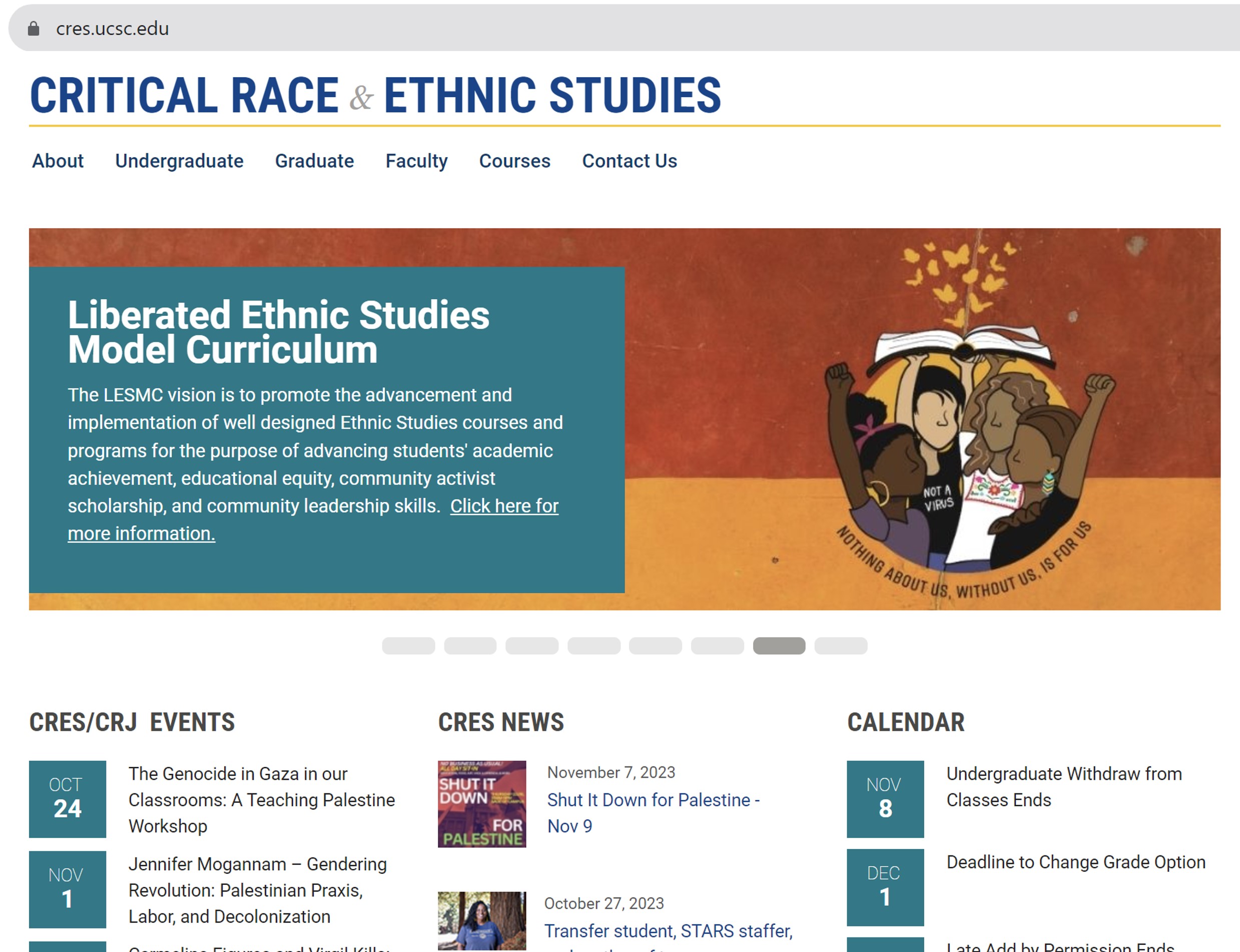1240x952 pixels.
Task: Click the NOV 8 calendar date badge
Action: [885, 799]
